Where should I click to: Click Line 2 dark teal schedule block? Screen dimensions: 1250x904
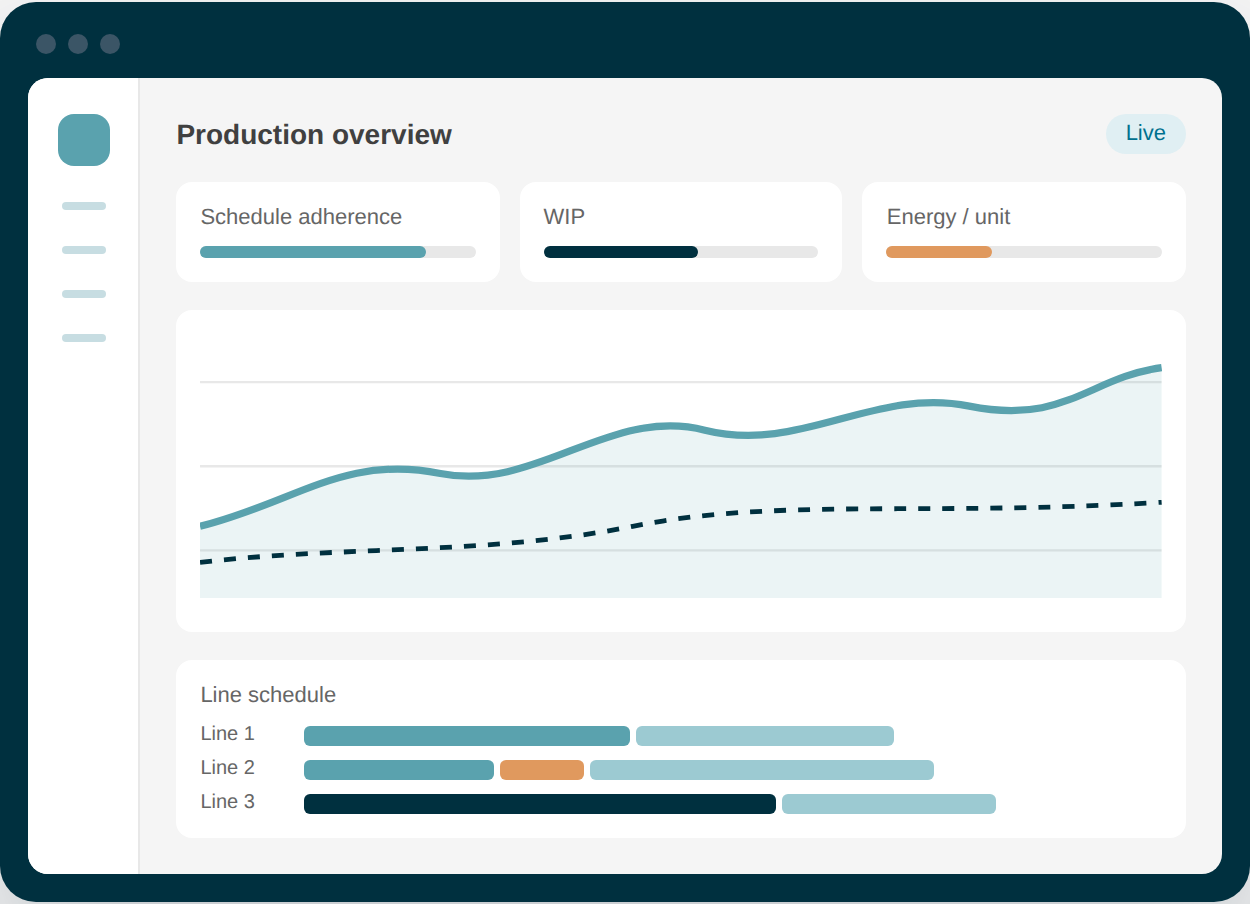click(399, 770)
